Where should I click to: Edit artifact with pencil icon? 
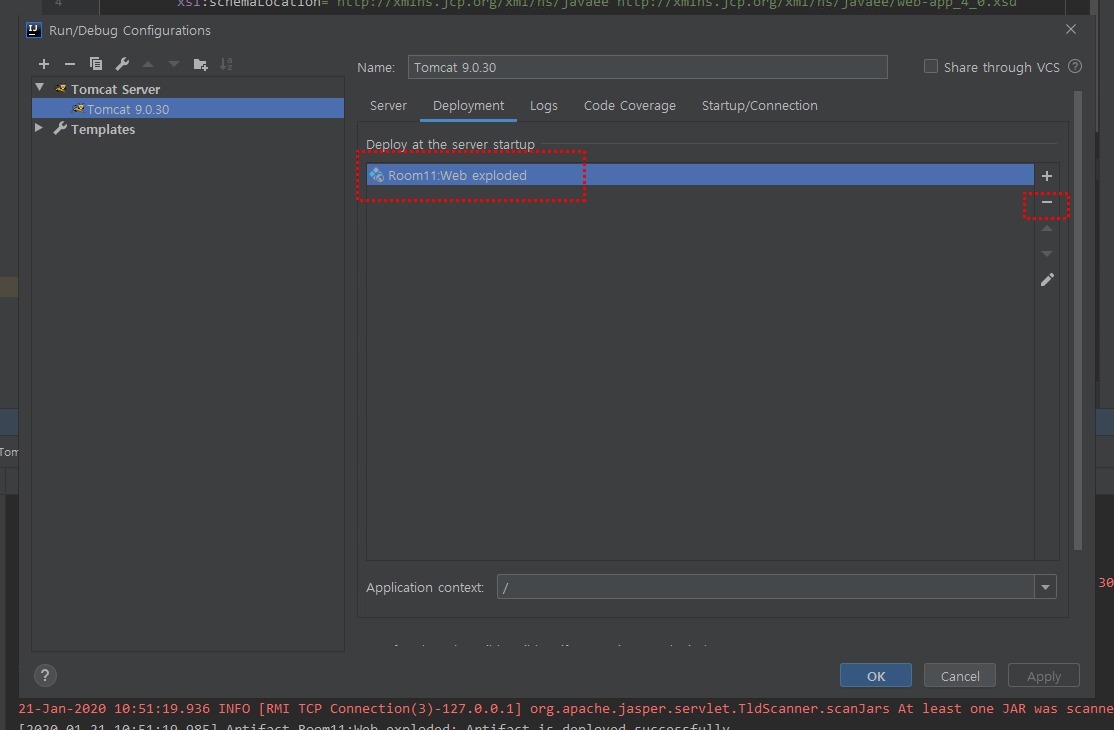1047,280
